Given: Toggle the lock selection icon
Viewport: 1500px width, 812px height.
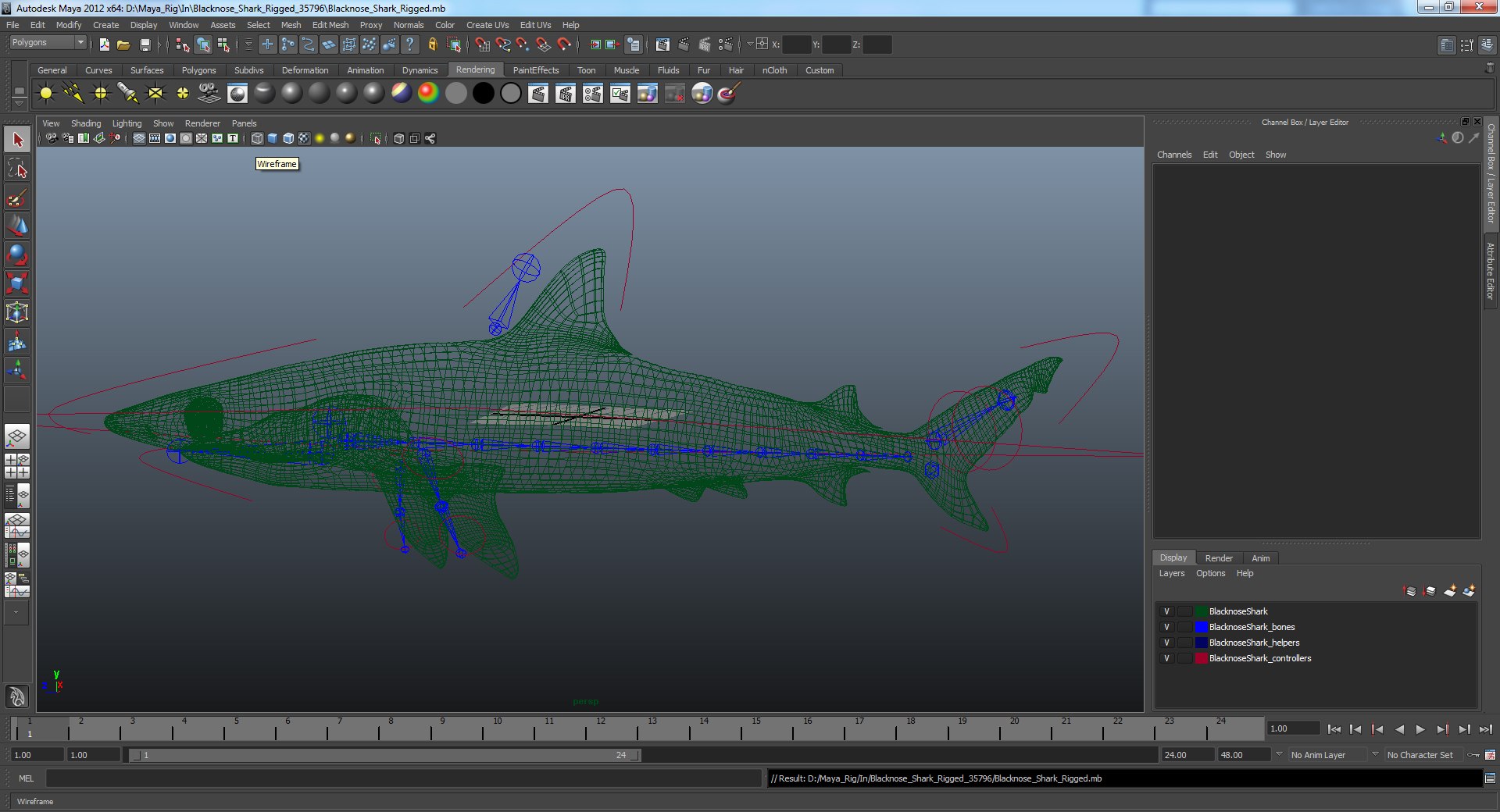Looking at the screenshot, I should (432, 45).
